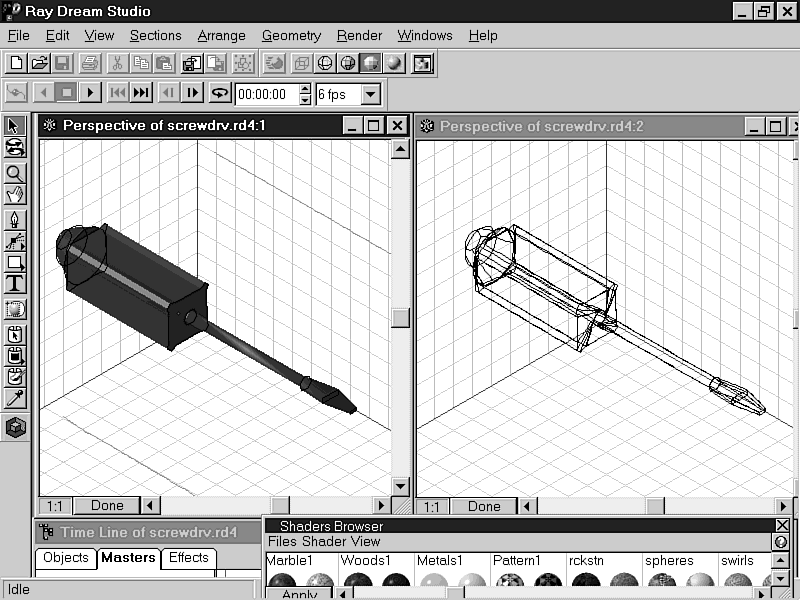Click the Print toolbar icon
Viewport: 800px width, 600px height.
pos(89,63)
